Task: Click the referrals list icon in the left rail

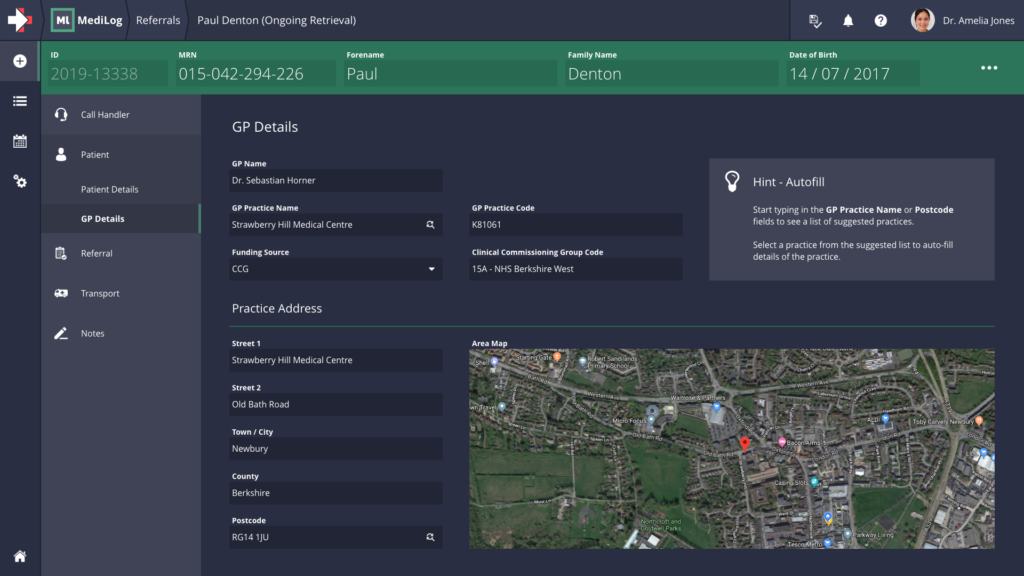Action: click(19, 101)
